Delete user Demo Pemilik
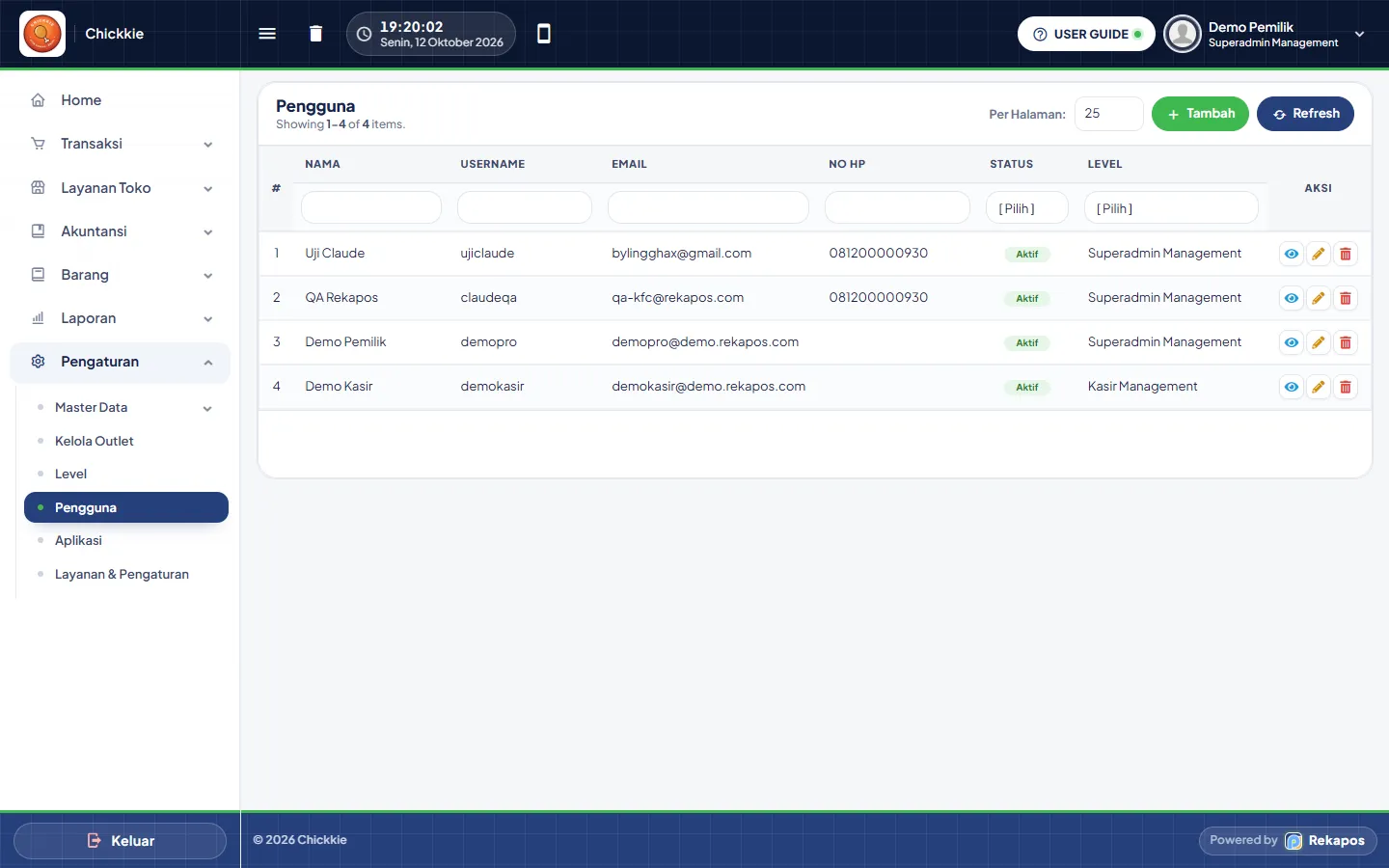The height and width of the screenshot is (868, 1389). tap(1346, 342)
